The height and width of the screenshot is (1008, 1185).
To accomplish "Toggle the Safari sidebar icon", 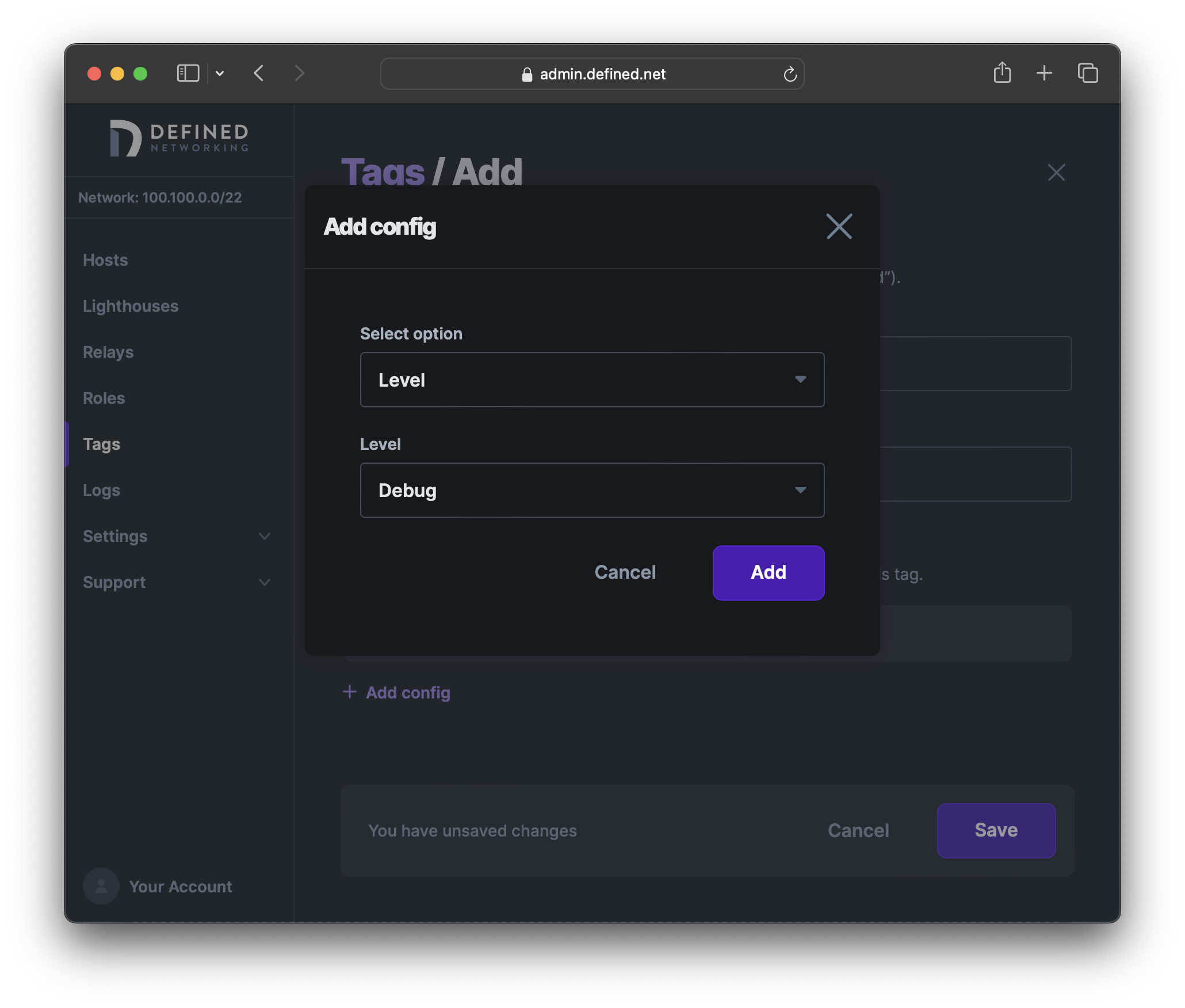I will [x=188, y=74].
